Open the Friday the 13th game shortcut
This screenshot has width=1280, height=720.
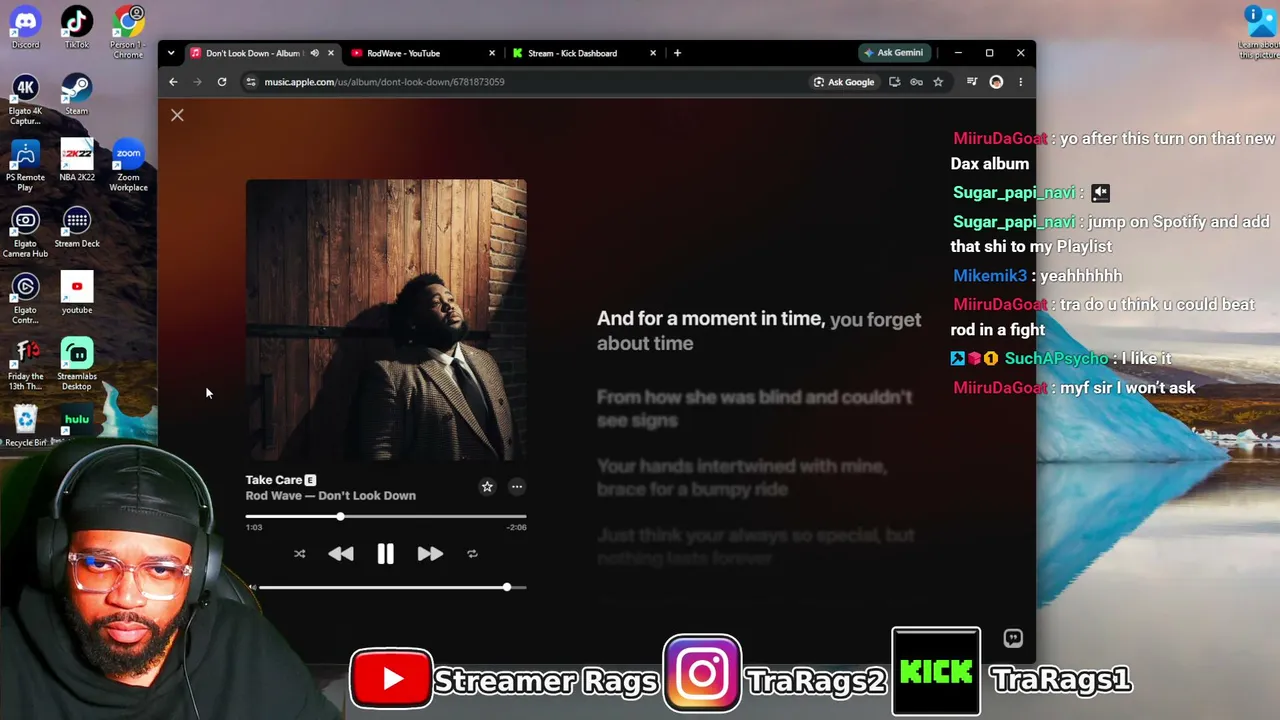(x=25, y=364)
